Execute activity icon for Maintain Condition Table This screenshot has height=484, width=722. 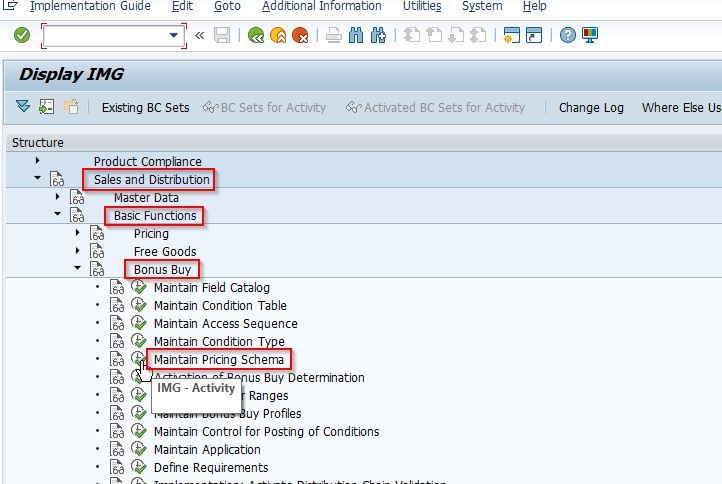coord(139,305)
